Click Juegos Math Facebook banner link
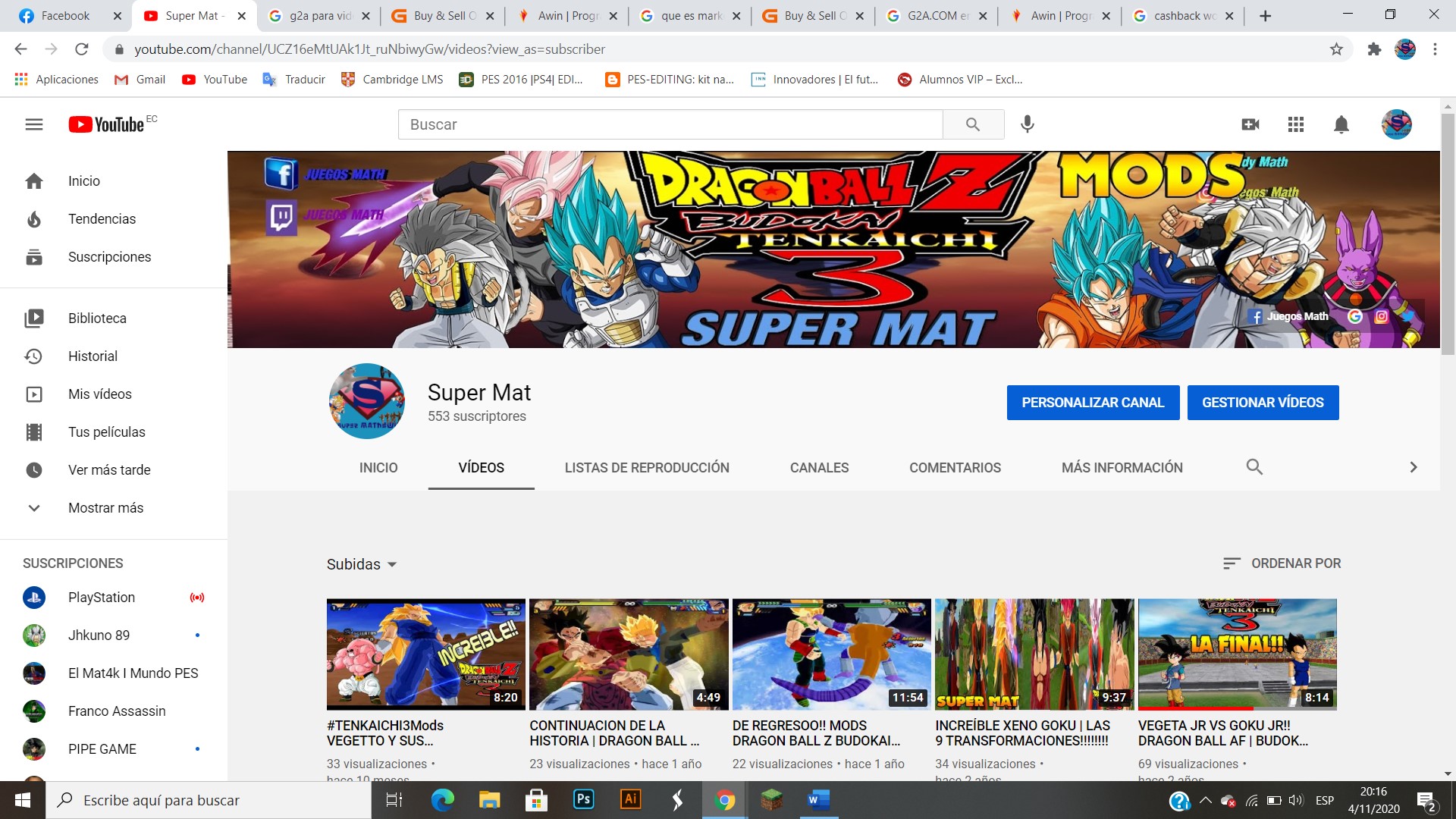The height and width of the screenshot is (819, 1456). tap(1289, 316)
